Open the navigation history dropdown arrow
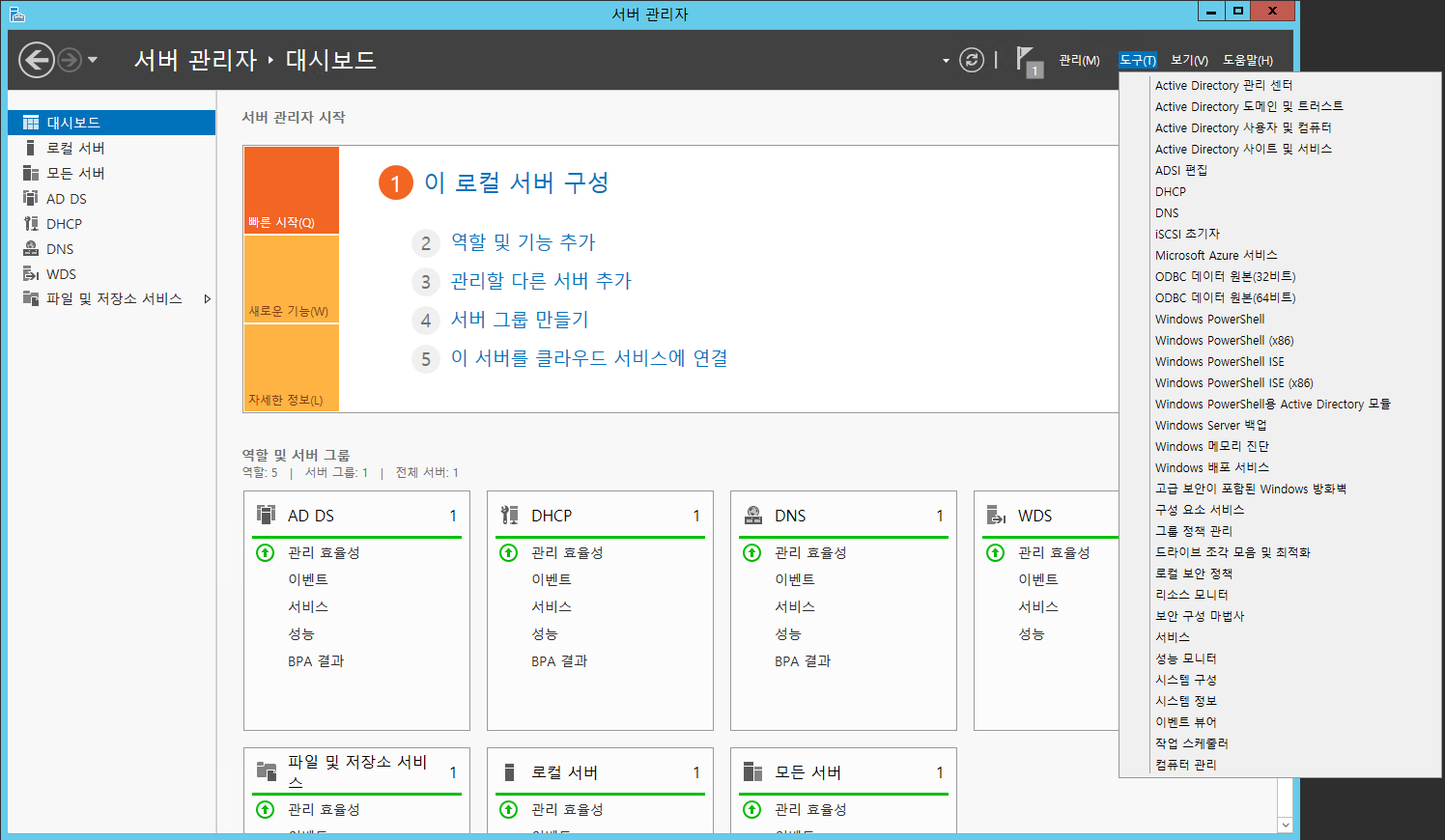The height and width of the screenshot is (840, 1445). pos(93,60)
